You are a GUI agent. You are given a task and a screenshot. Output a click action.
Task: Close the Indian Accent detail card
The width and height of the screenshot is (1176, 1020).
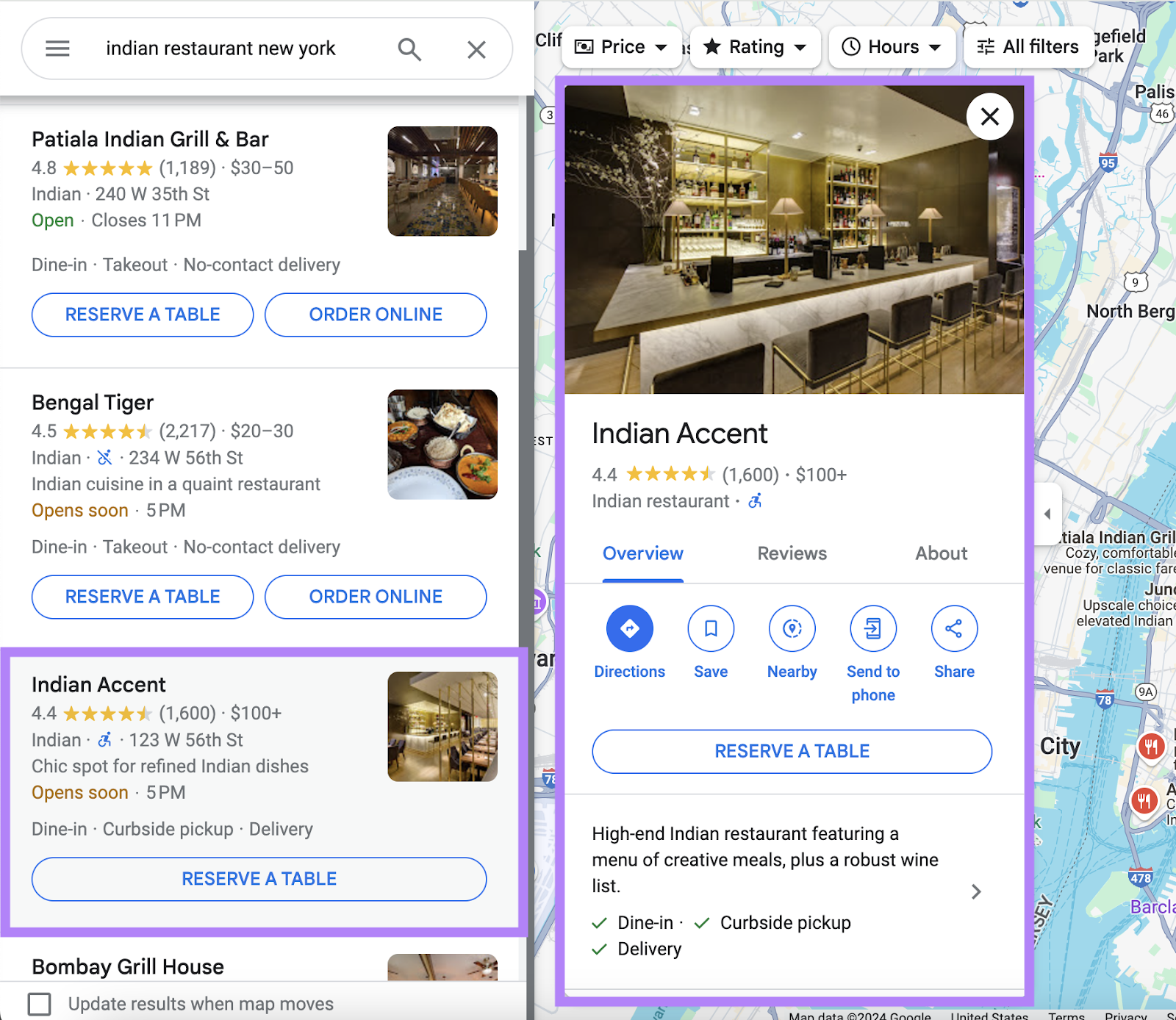pyautogui.click(x=989, y=116)
